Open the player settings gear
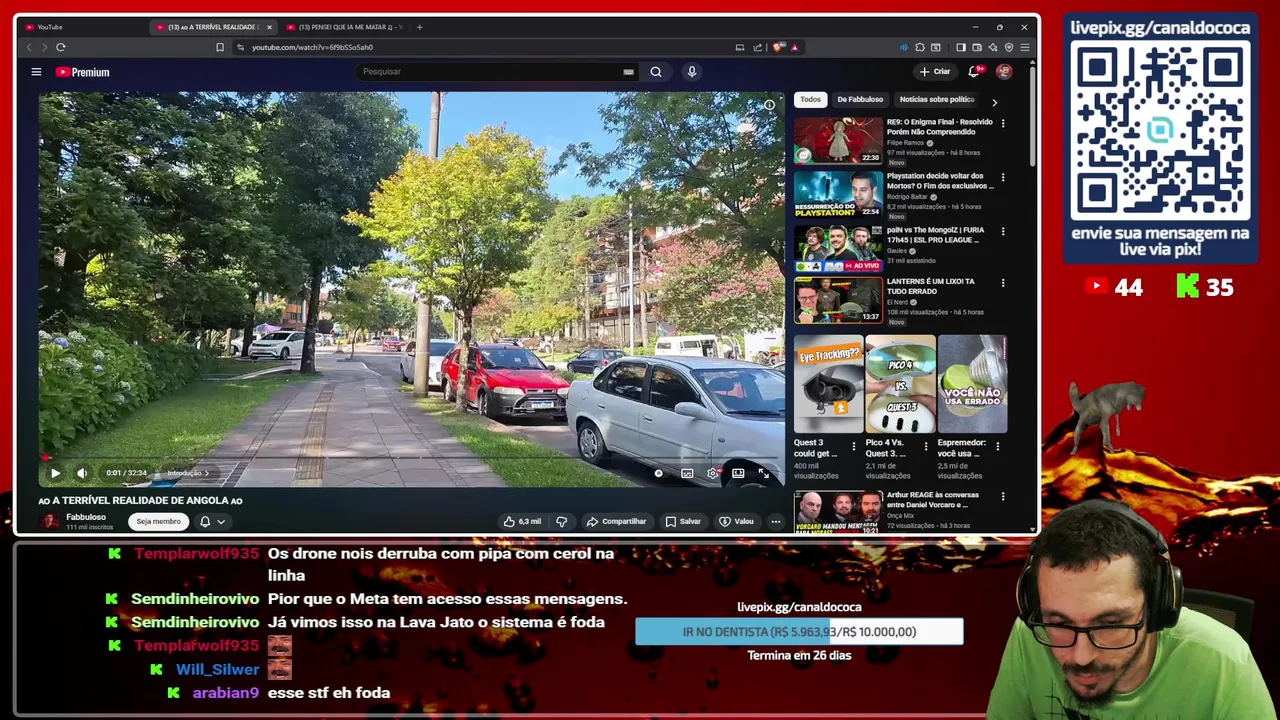The height and width of the screenshot is (720, 1280). [712, 473]
